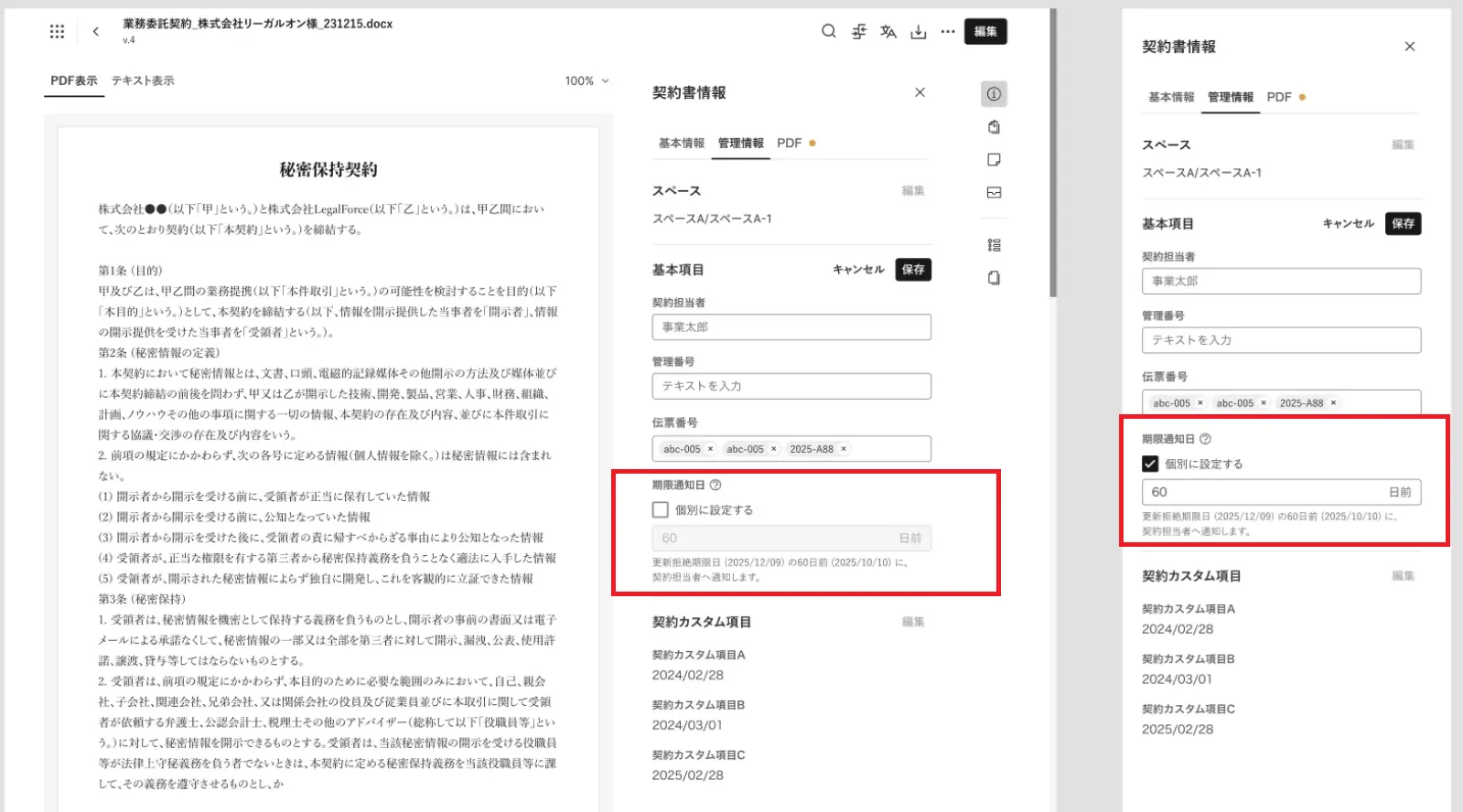Click 保存 button in the middle panel

912,270
